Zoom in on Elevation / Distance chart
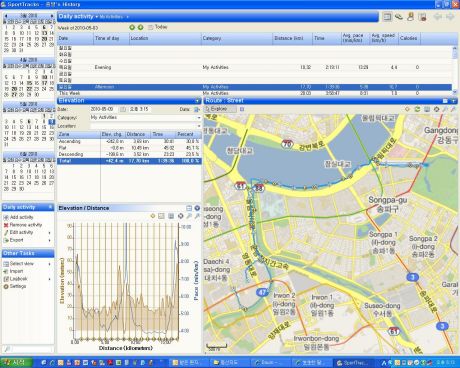Image resolution: width=460 pixels, height=368 pixels. 189,216
